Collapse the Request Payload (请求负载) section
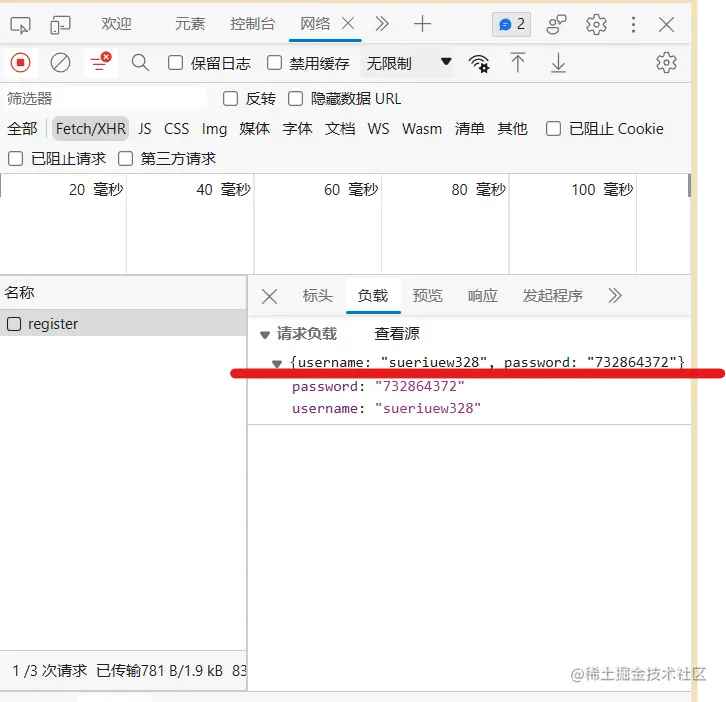726x702 pixels. 264,335
